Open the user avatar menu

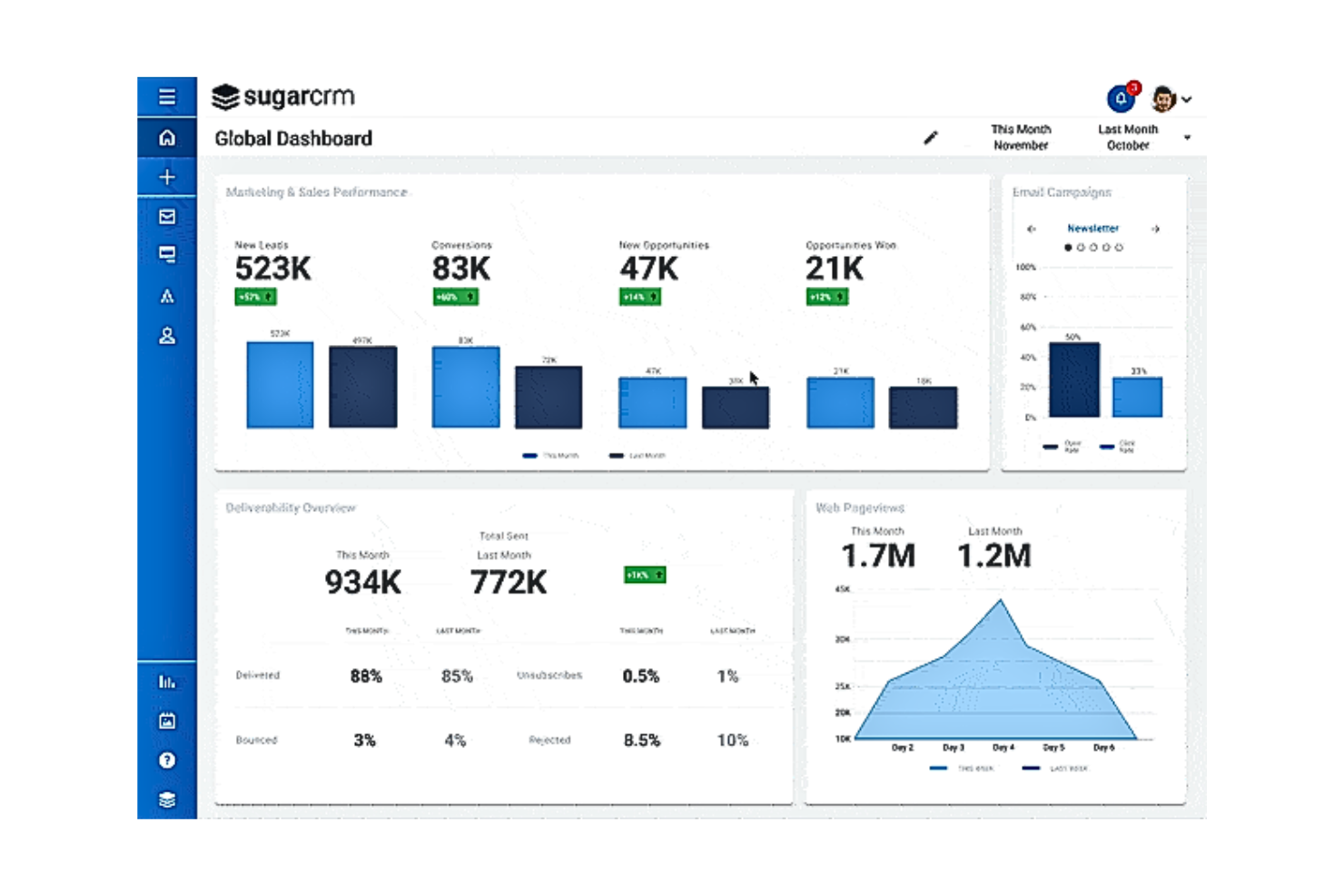pos(1171,98)
